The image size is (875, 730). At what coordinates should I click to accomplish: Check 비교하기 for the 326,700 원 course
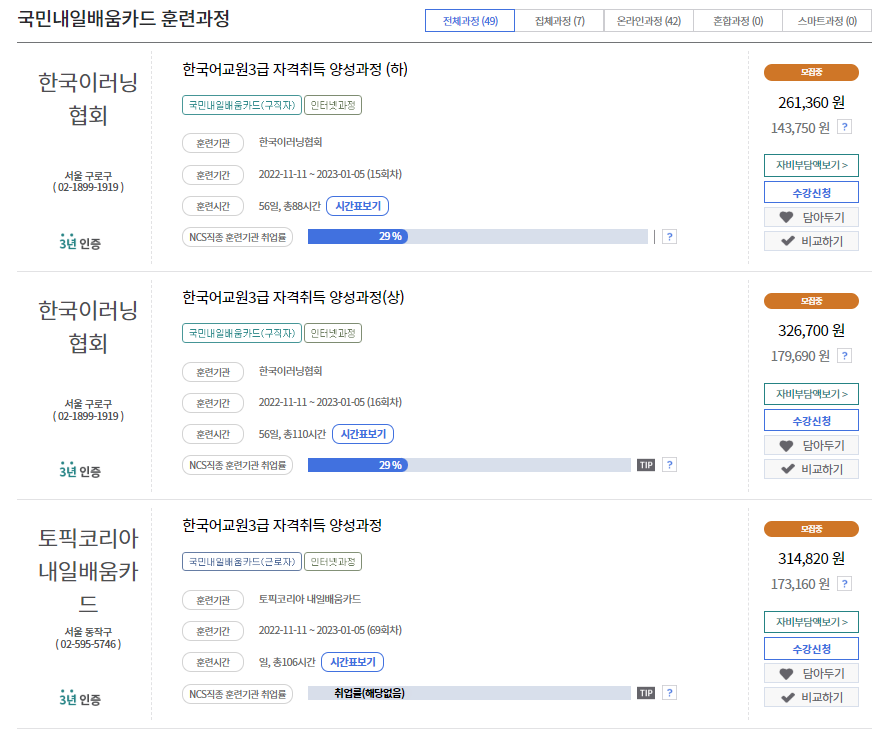click(811, 469)
